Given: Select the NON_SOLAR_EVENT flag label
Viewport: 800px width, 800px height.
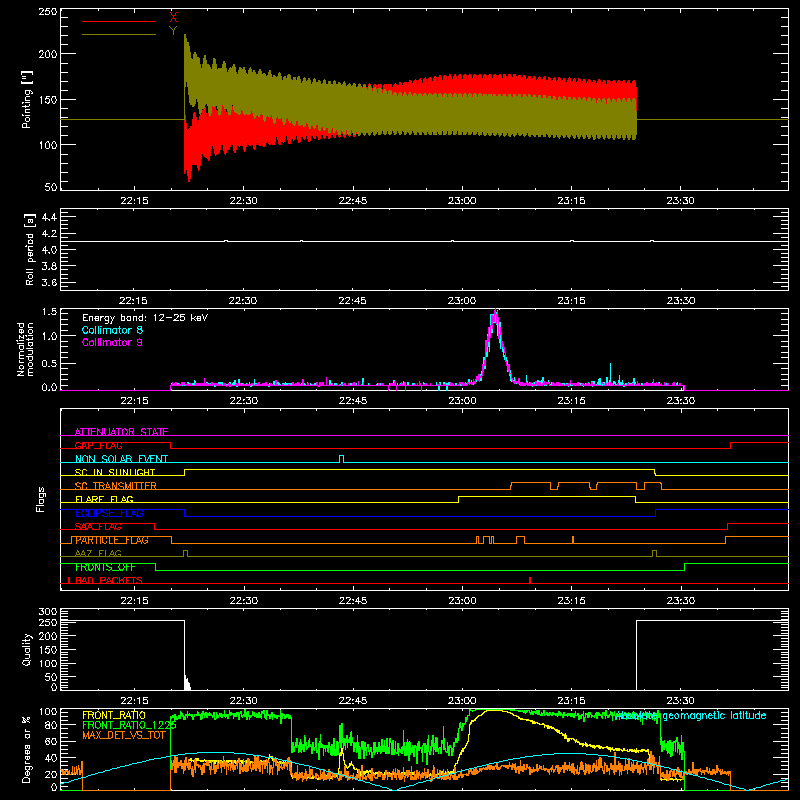Looking at the screenshot, I should coord(121,459).
